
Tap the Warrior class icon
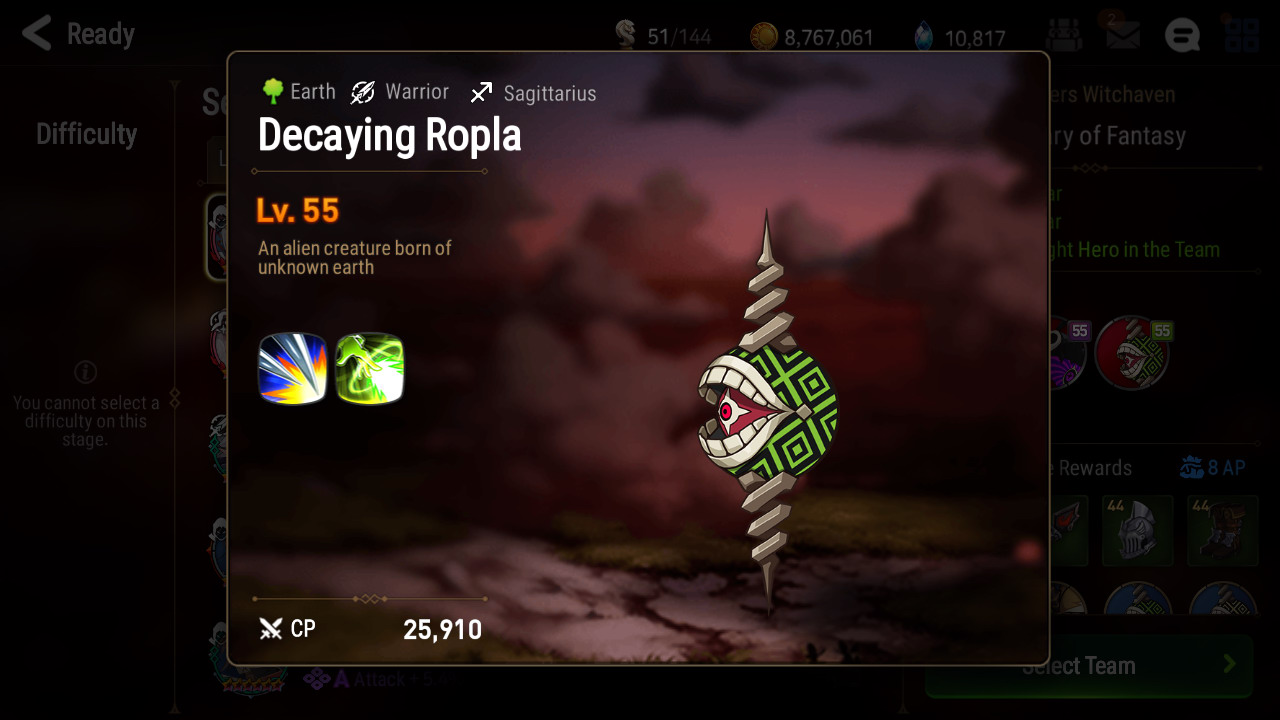(x=363, y=93)
